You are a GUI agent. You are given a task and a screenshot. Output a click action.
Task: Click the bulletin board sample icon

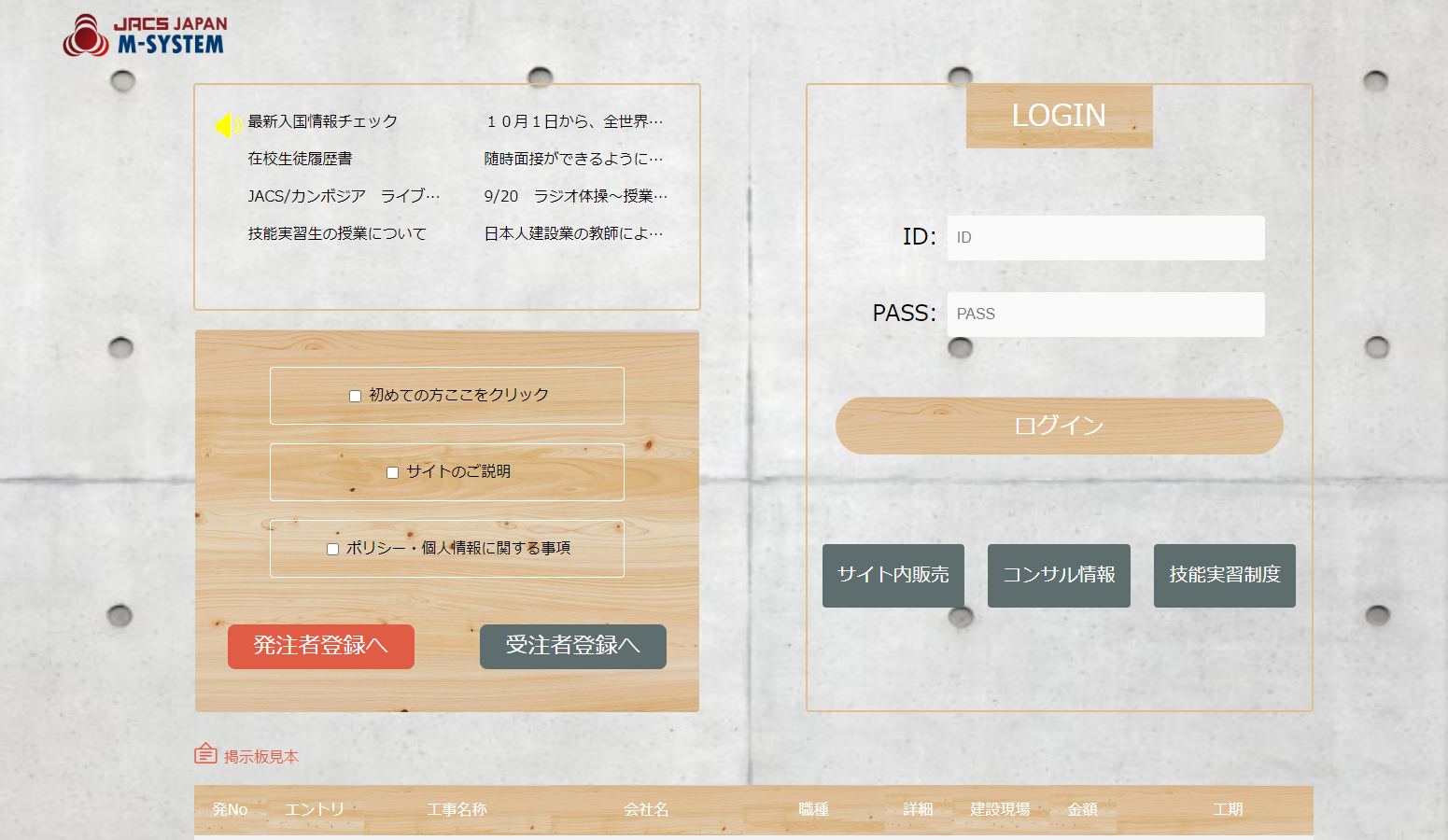click(x=205, y=753)
